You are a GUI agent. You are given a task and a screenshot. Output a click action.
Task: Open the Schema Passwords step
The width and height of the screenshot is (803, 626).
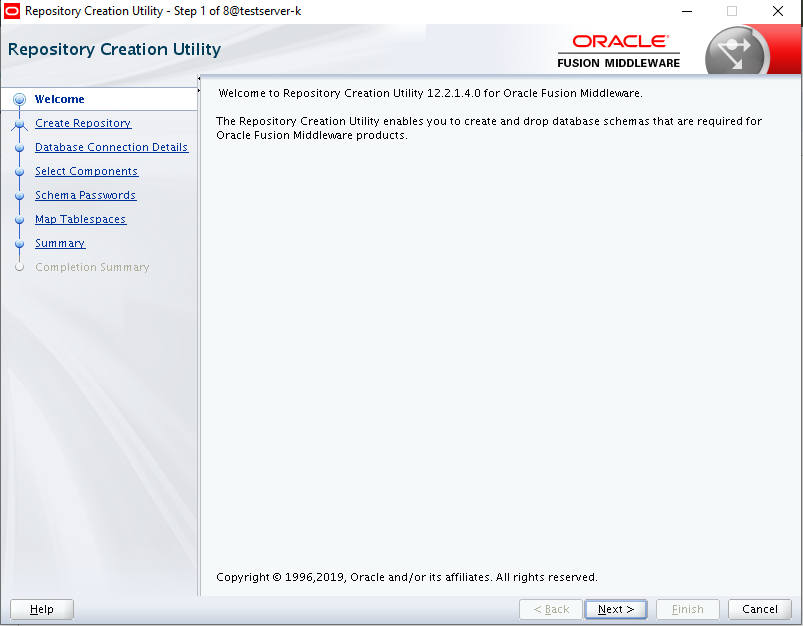(x=86, y=195)
